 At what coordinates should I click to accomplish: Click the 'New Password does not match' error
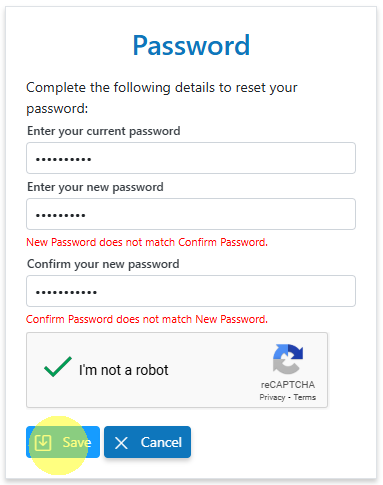coord(147,242)
